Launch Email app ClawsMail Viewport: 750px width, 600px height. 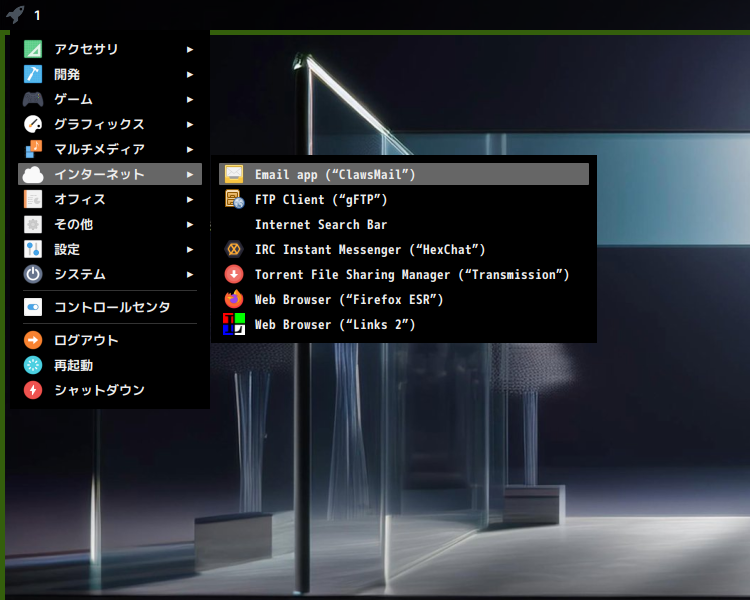[404, 174]
